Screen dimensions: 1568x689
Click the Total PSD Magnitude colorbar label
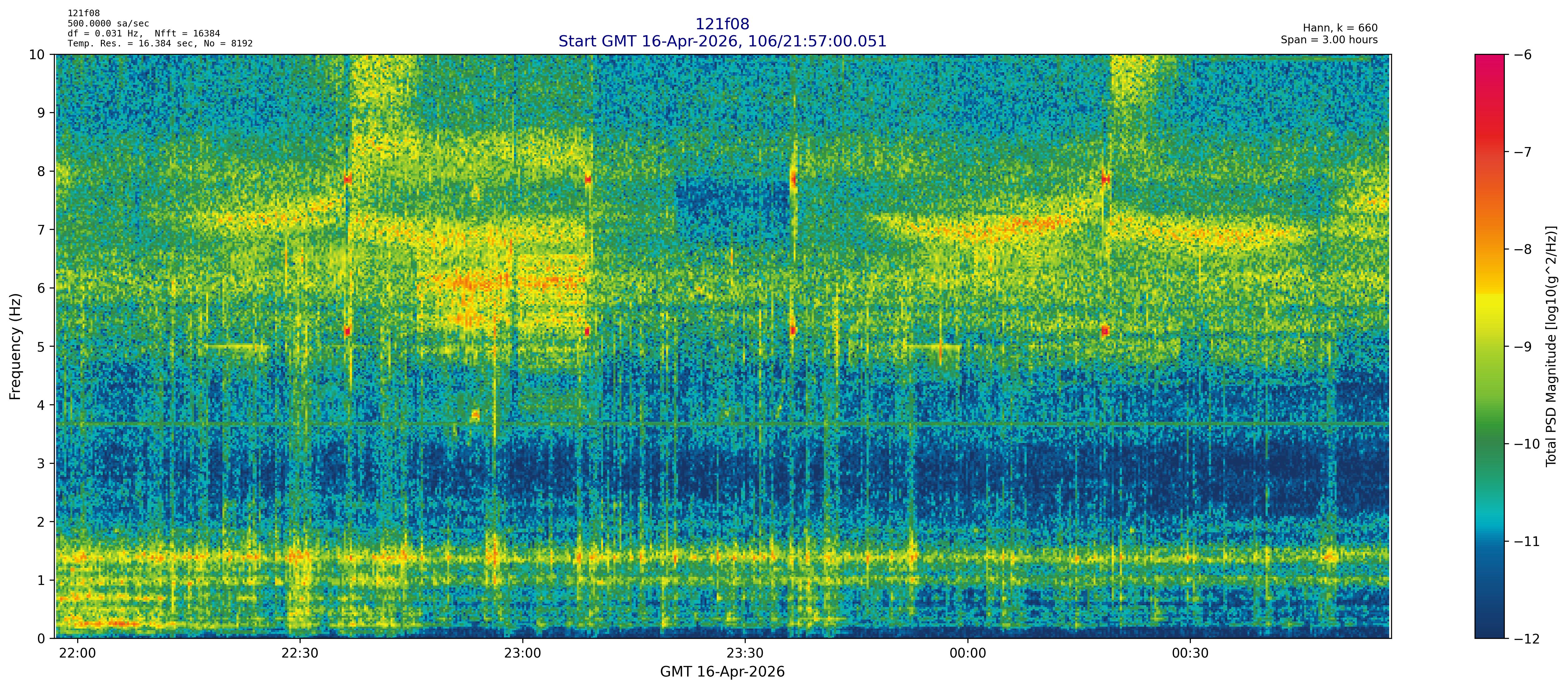coord(1551,346)
